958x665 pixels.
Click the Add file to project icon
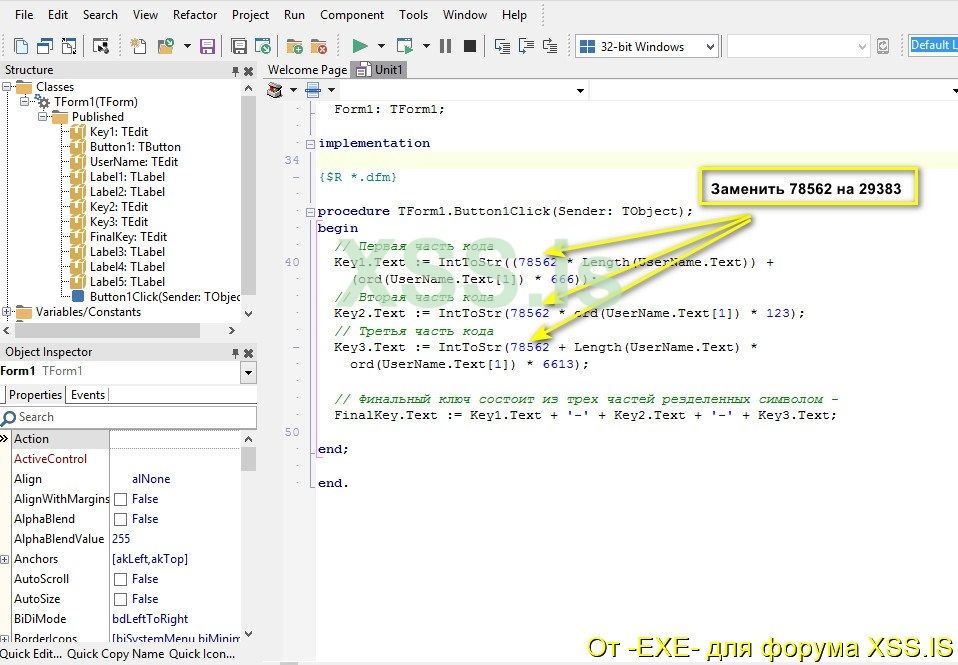click(294, 46)
